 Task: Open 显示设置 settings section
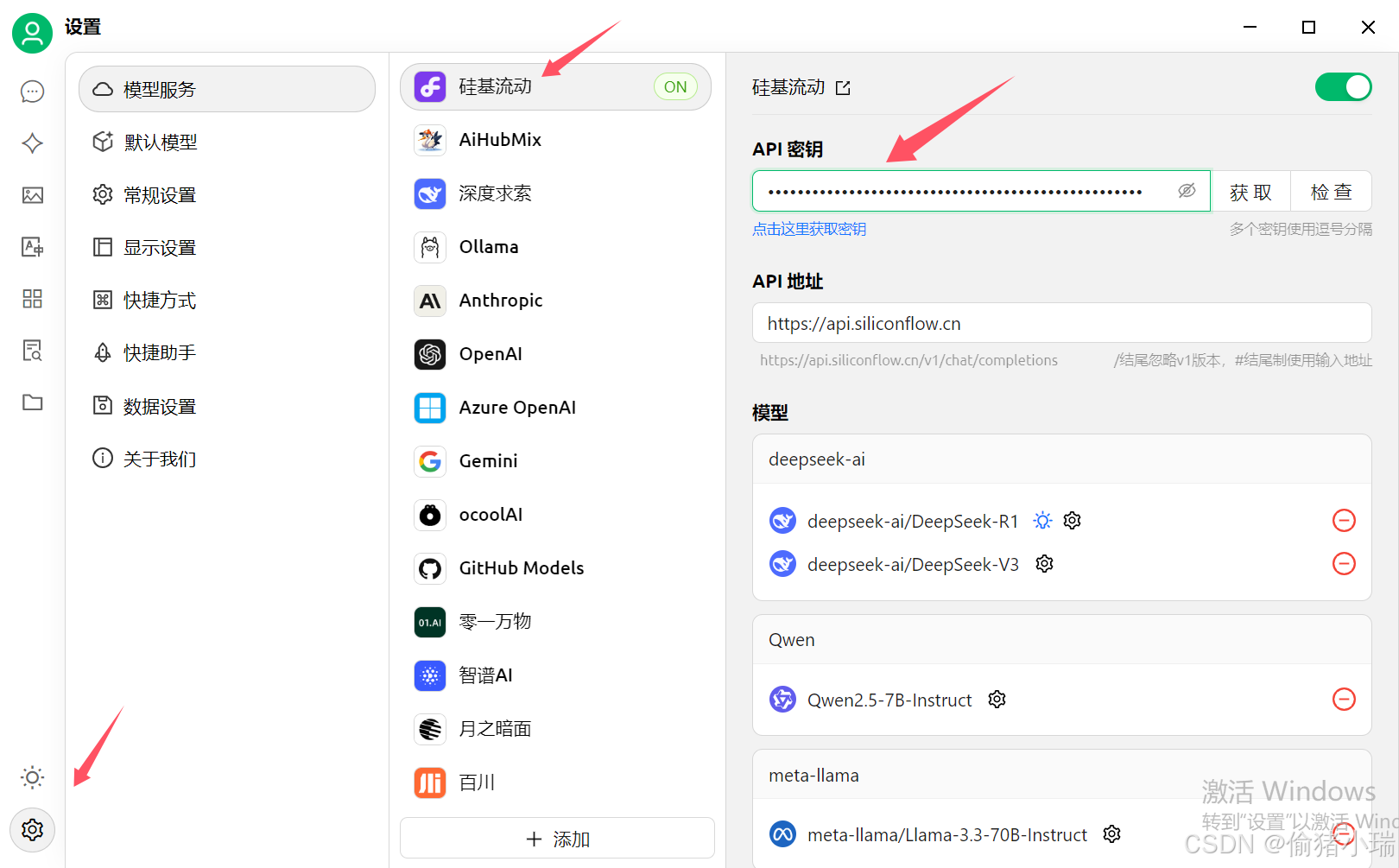[227, 247]
